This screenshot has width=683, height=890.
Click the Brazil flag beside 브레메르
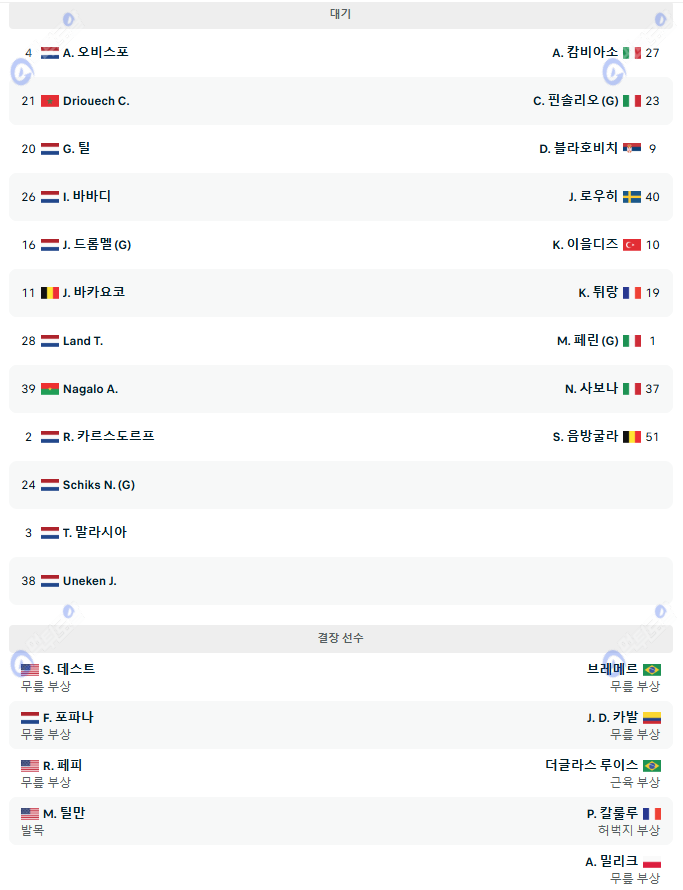652,670
